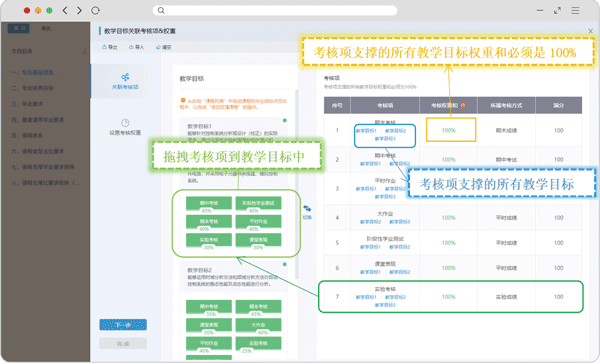The height and width of the screenshot is (364, 600).
Task: Click the 教学目标 panel vertical scrollbar
Action: [x=297, y=184]
